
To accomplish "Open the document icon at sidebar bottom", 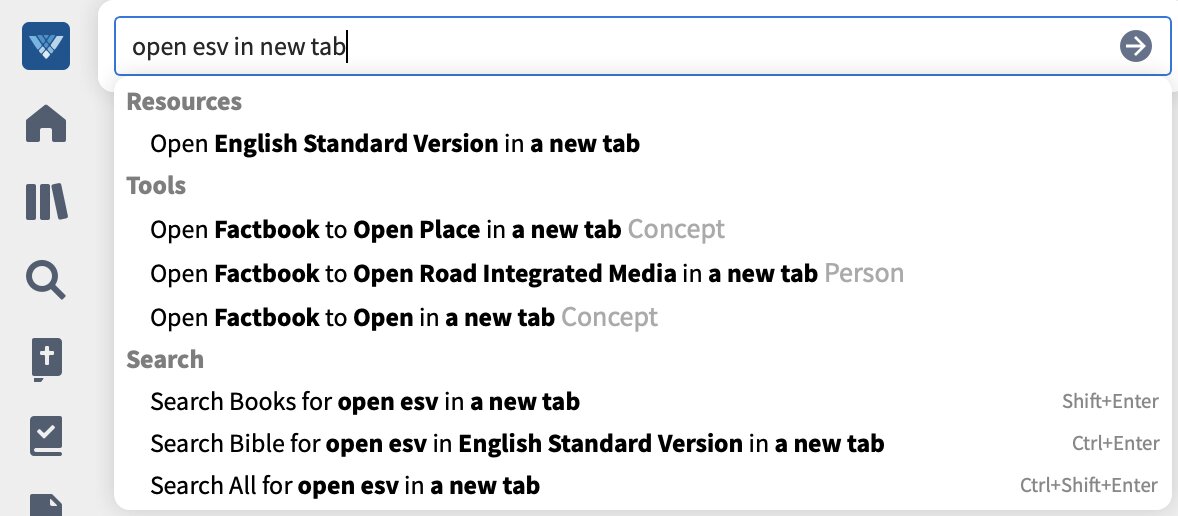I will tap(46, 505).
